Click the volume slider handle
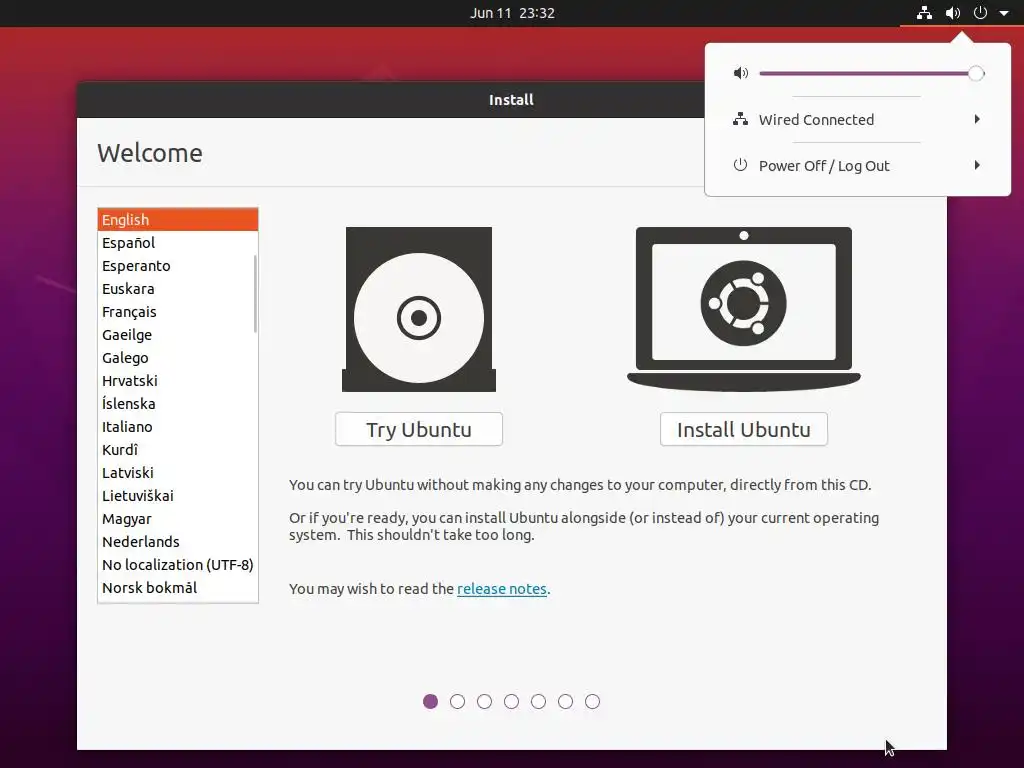 (x=976, y=73)
